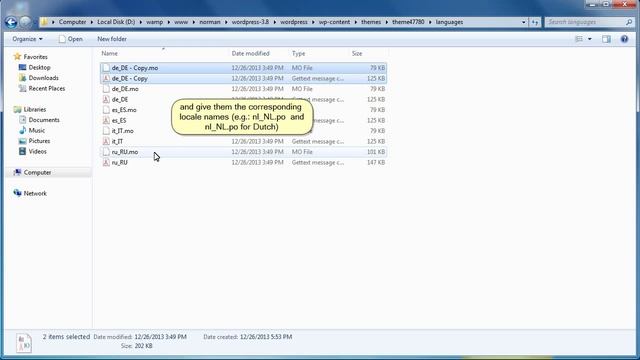Screen dimensions: 640x360
Task: Go back with the Back arrow button
Action: 11,22
